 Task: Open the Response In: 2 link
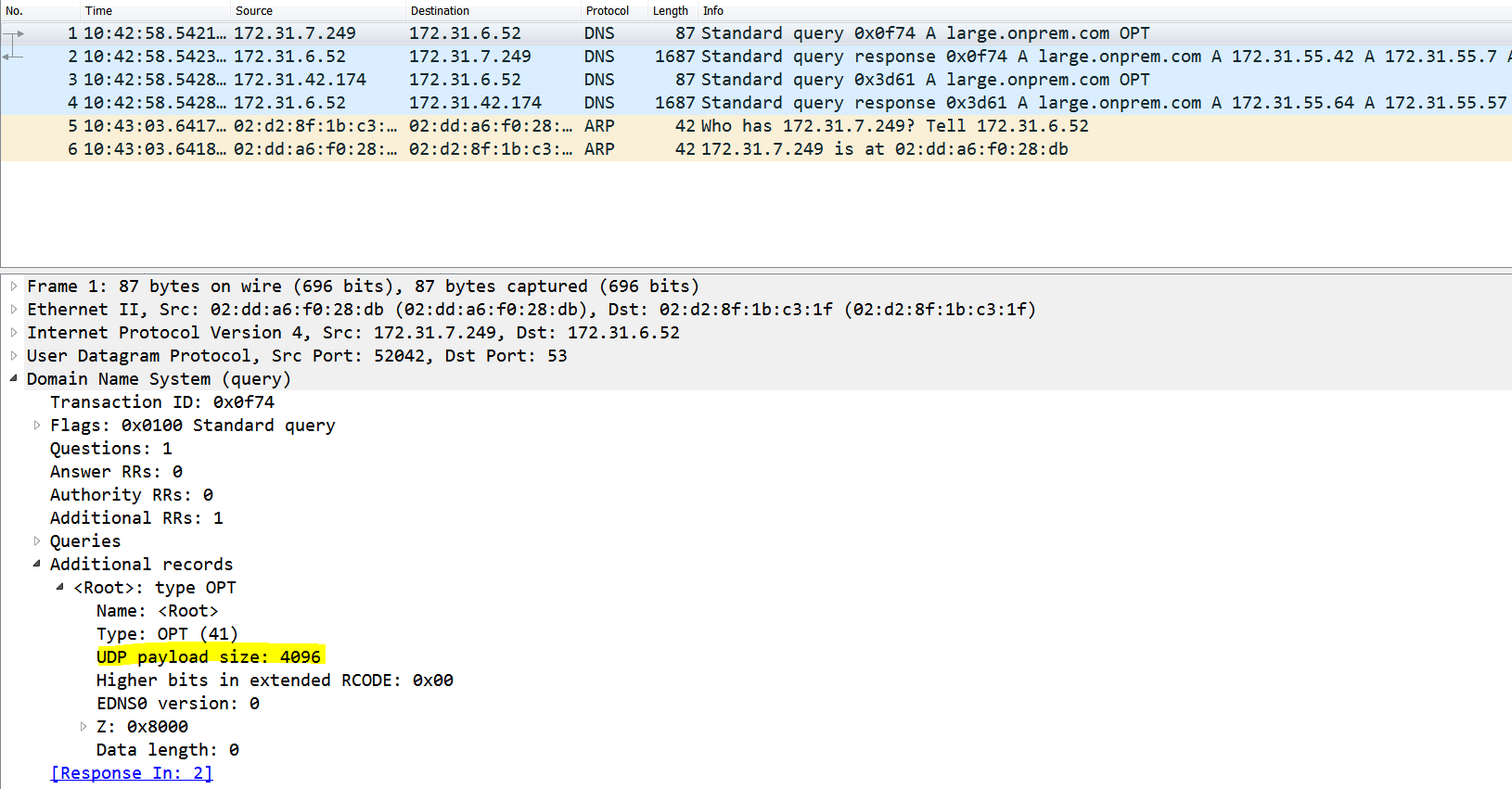pos(131,773)
